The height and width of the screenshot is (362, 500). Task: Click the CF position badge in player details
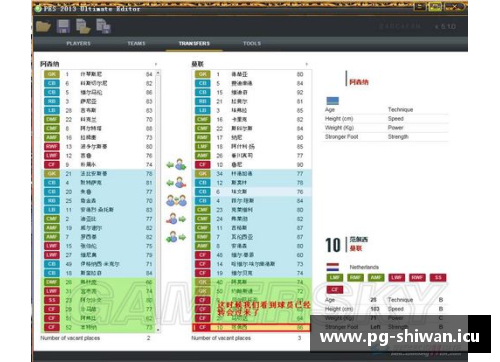click(x=334, y=289)
